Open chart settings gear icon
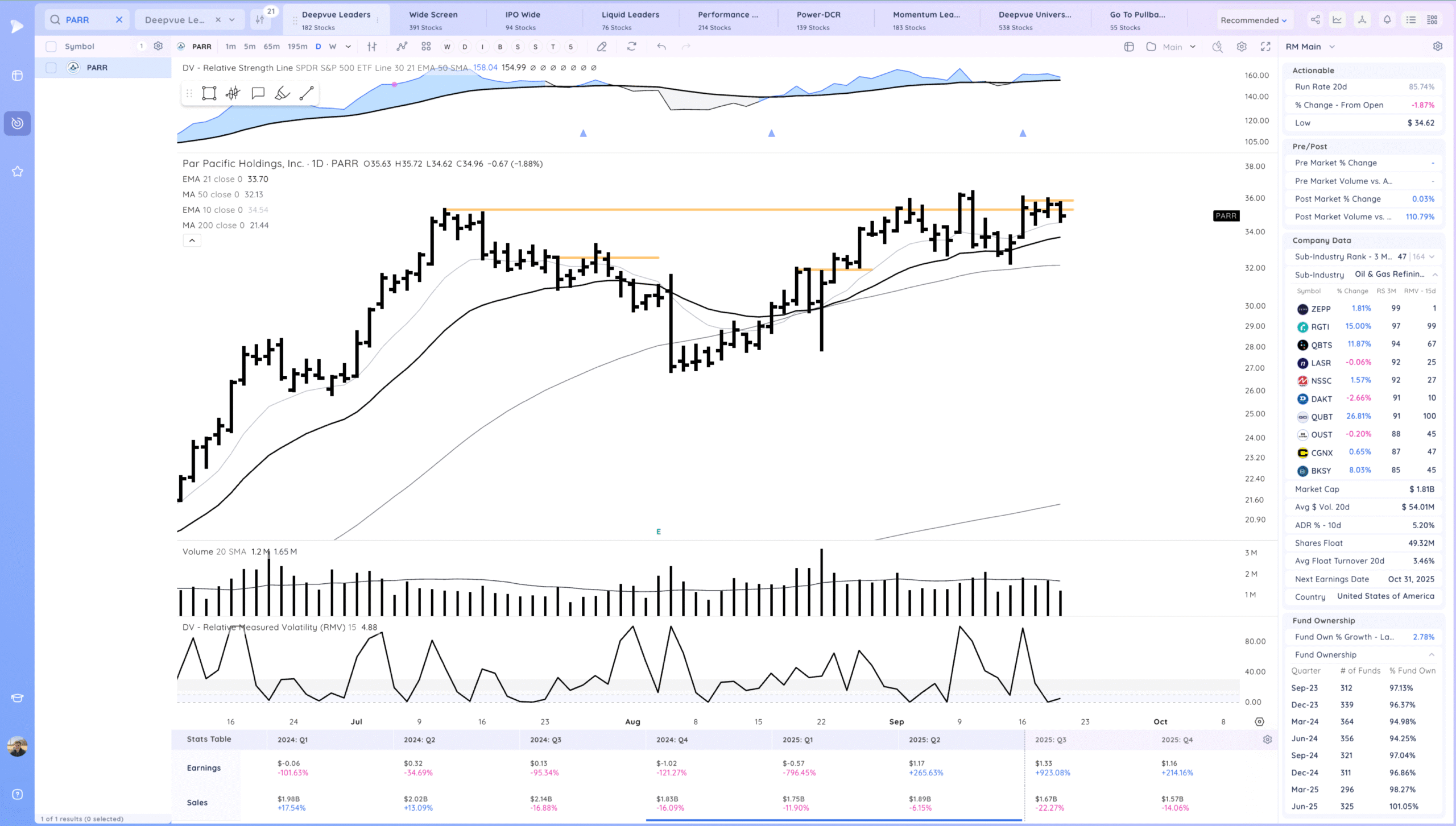1456x826 pixels. tap(1242, 47)
